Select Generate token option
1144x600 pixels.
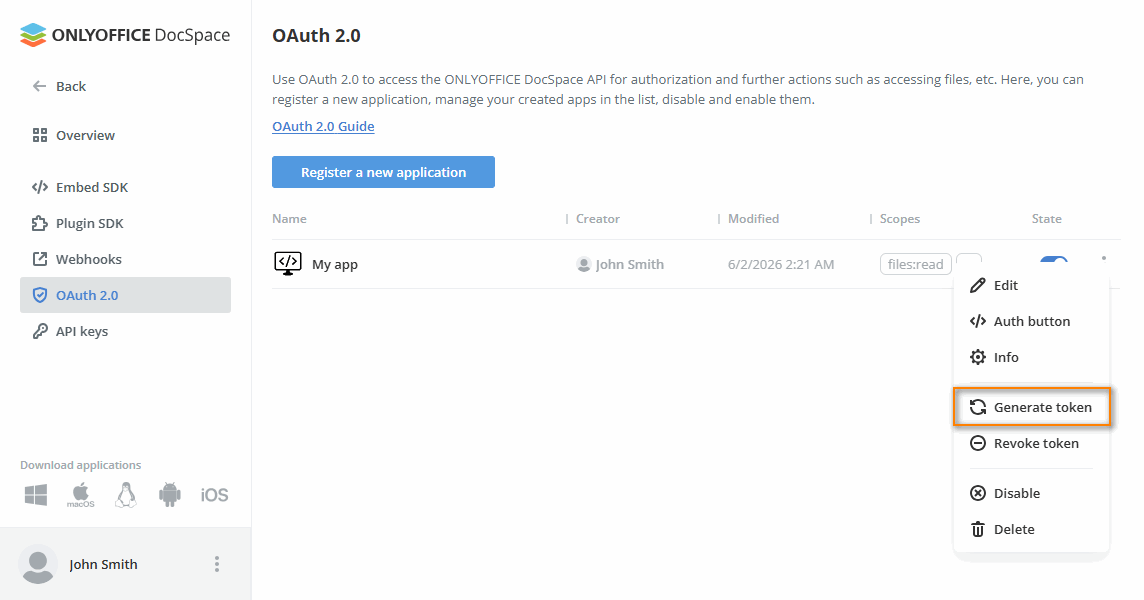[1032, 407]
